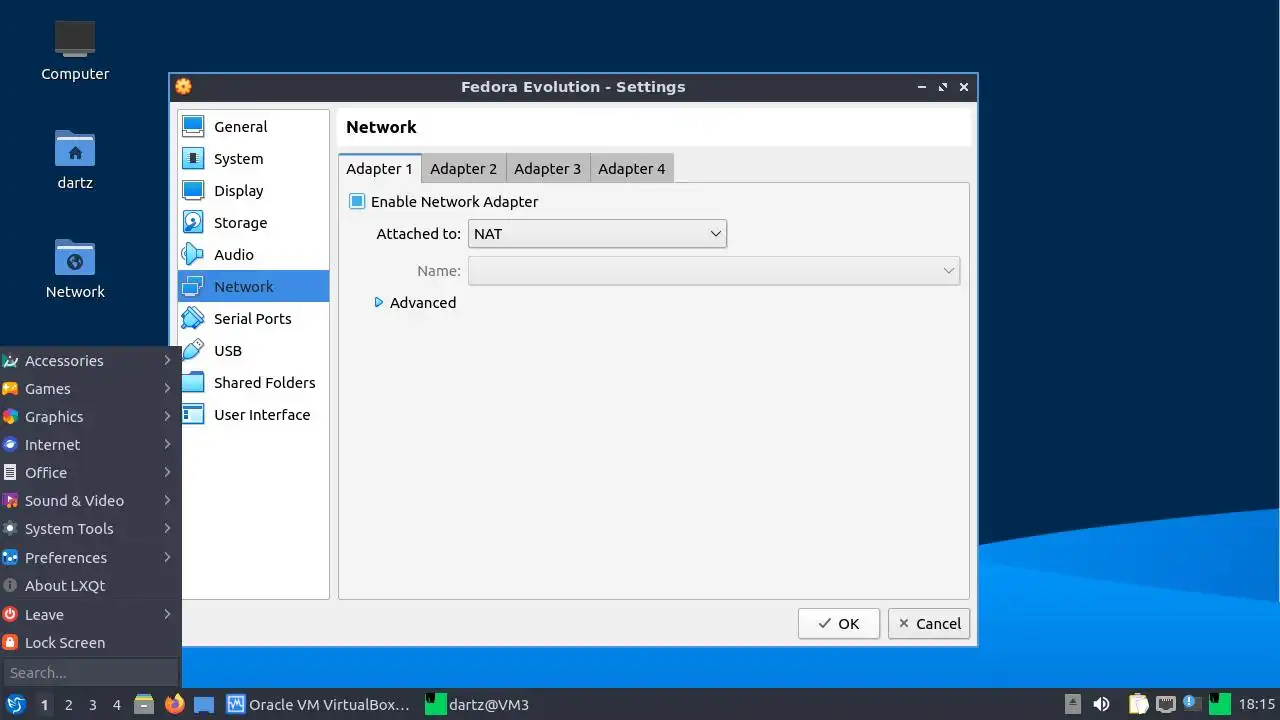Launch the file manager from the taskbar
1280x720 pixels.
(144, 705)
